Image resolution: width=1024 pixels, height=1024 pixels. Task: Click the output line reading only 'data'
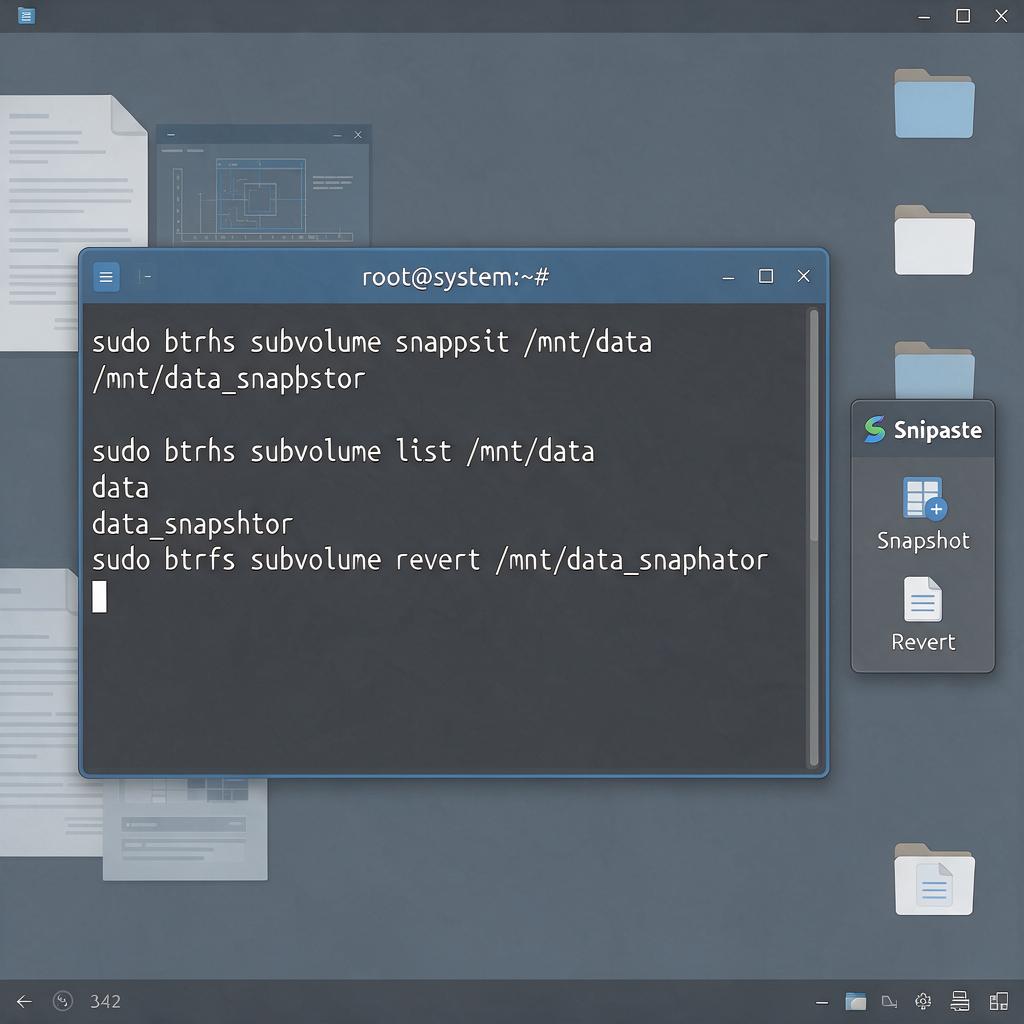tap(120, 488)
